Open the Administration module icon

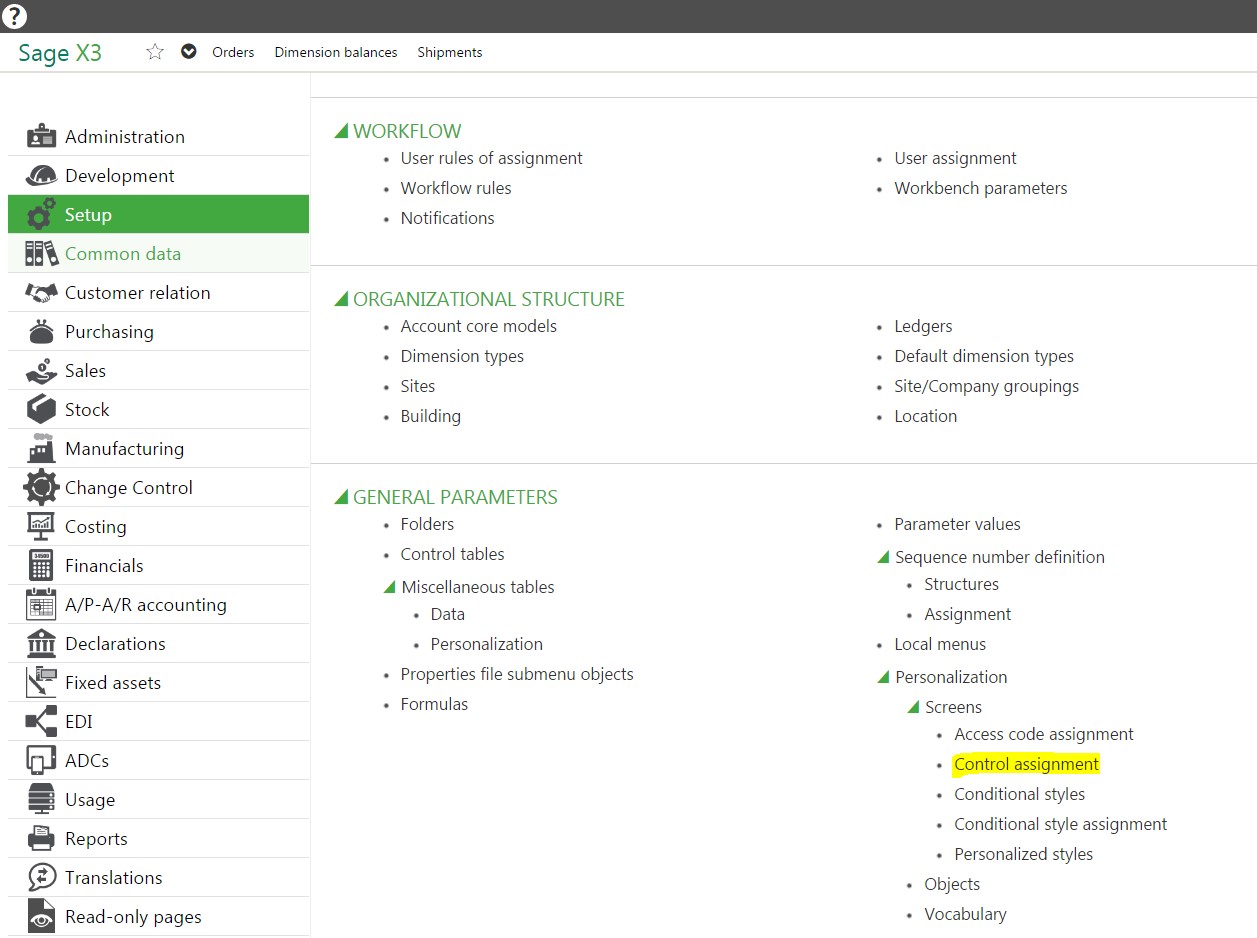tap(40, 135)
